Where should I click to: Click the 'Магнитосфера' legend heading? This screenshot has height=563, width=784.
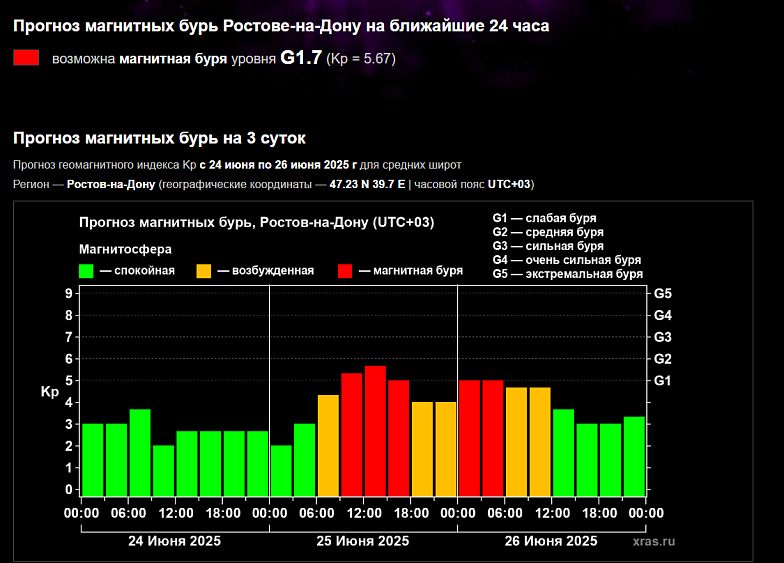(125, 249)
